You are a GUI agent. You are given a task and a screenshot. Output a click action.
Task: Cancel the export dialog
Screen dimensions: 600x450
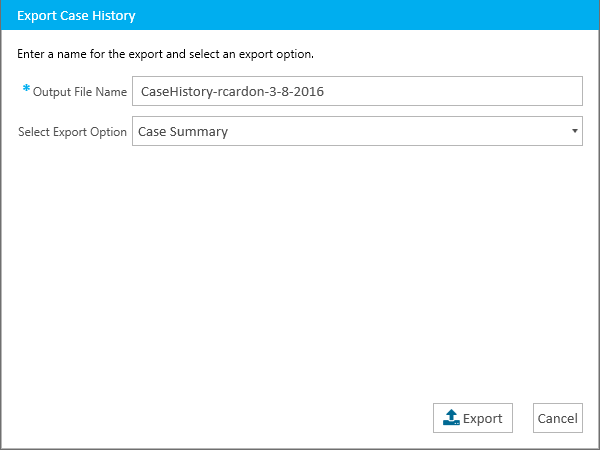(558, 418)
